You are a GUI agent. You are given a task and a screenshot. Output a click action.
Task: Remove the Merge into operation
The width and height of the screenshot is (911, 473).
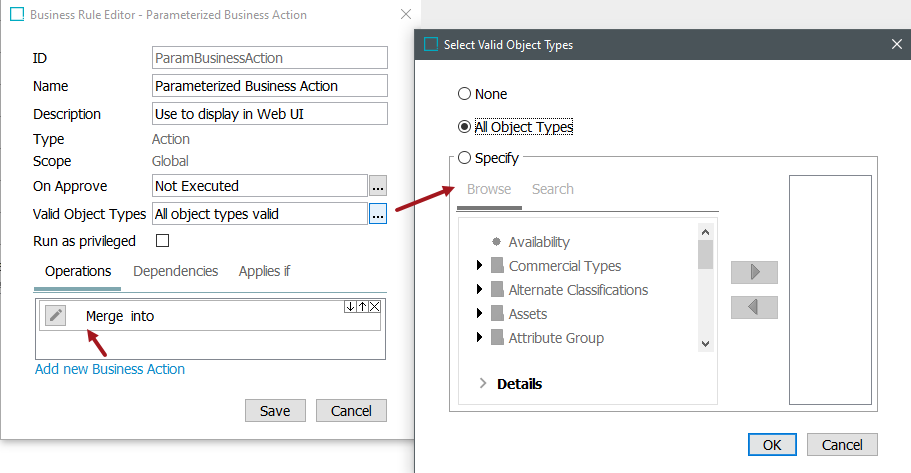coord(375,306)
